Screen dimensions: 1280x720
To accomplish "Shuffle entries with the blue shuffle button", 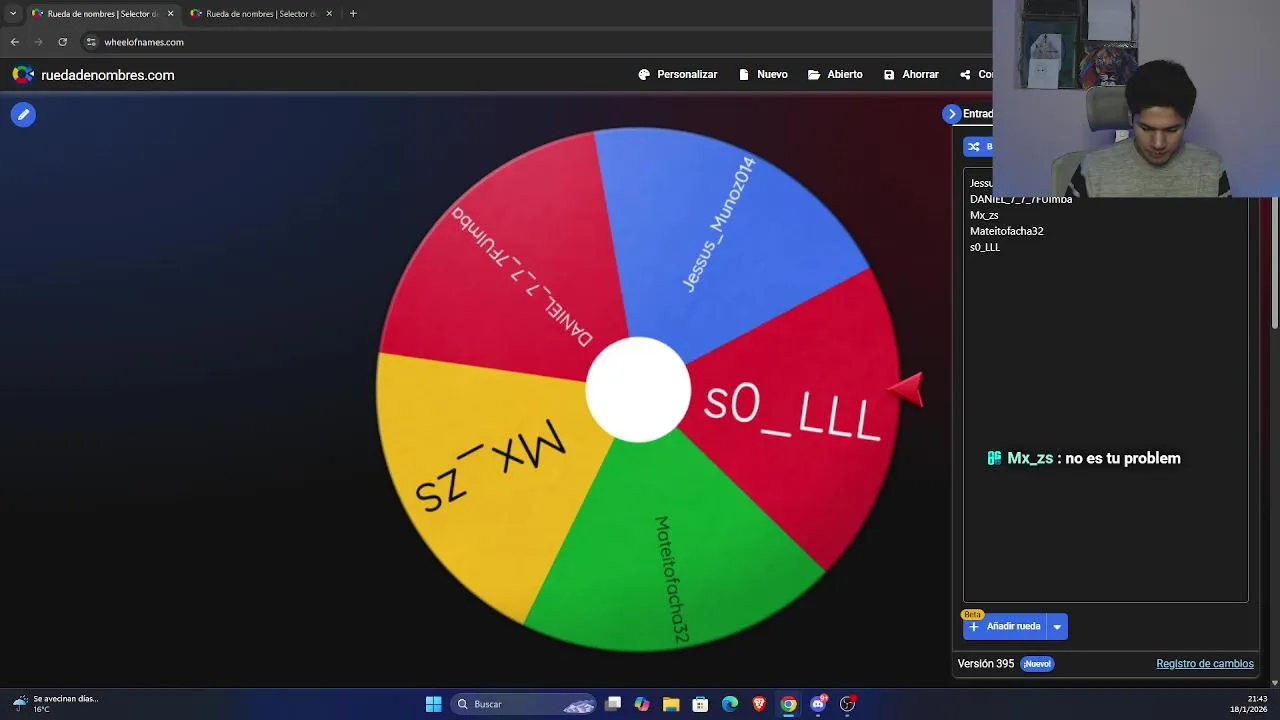I will [x=978, y=146].
